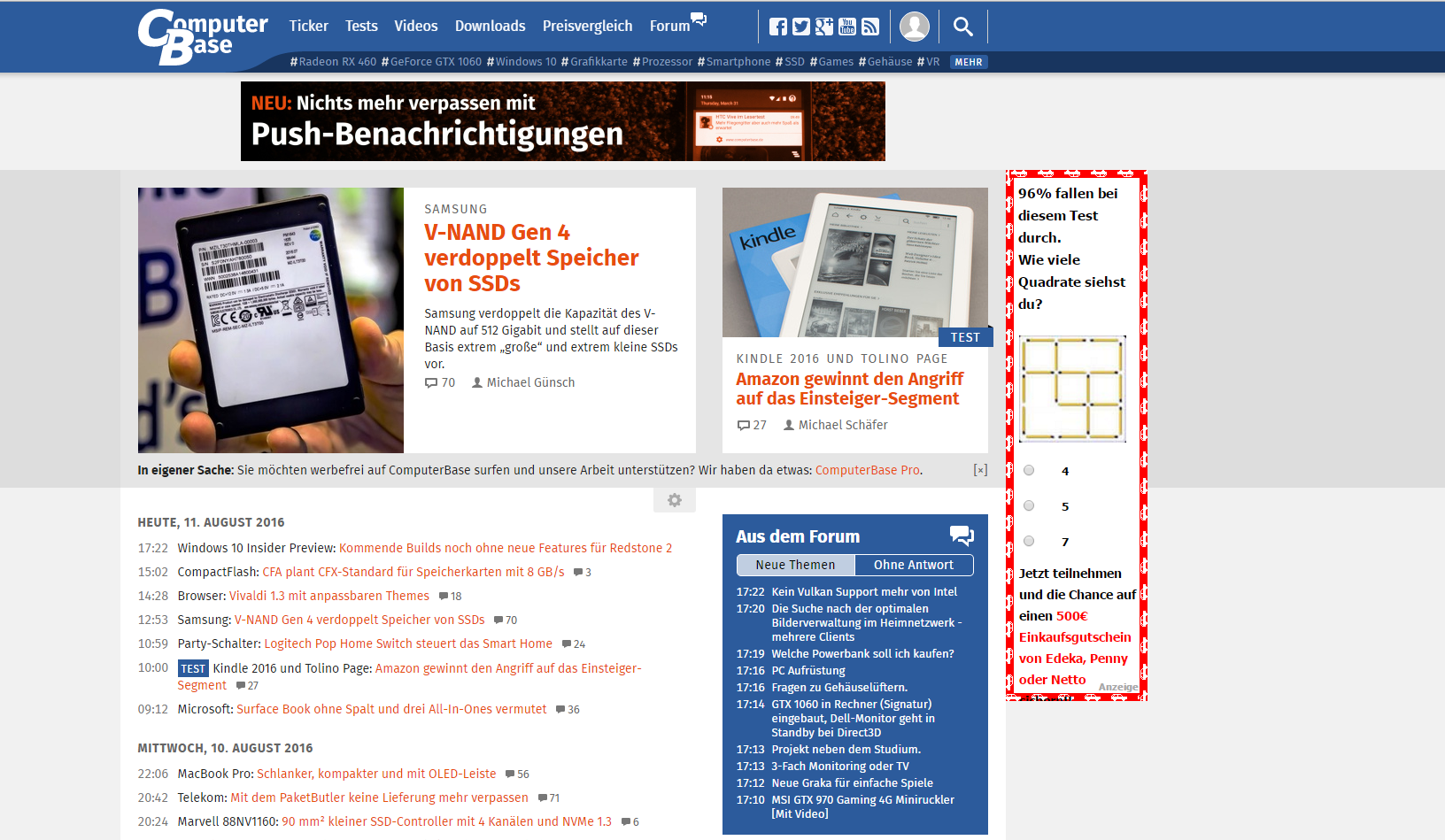
Task: Open the #Gehäuse topic tag
Action: click(x=885, y=62)
